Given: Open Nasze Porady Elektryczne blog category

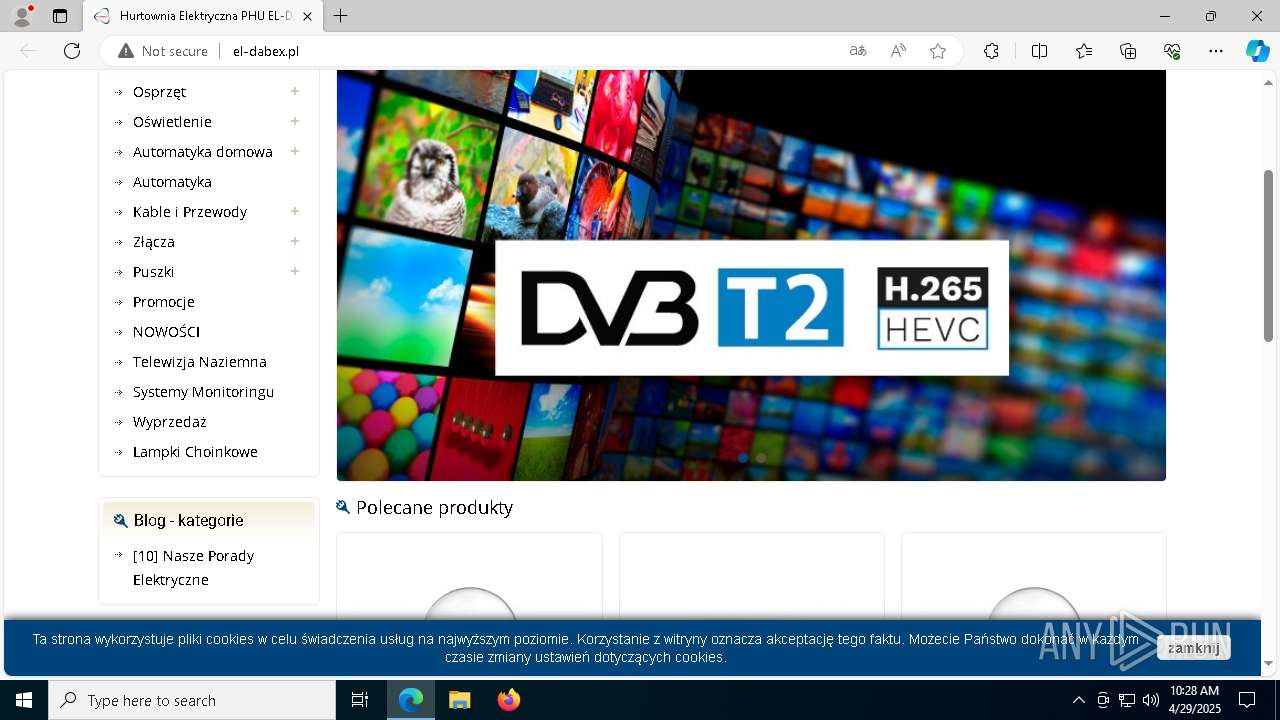Looking at the screenshot, I should pyautogui.click(x=193, y=568).
